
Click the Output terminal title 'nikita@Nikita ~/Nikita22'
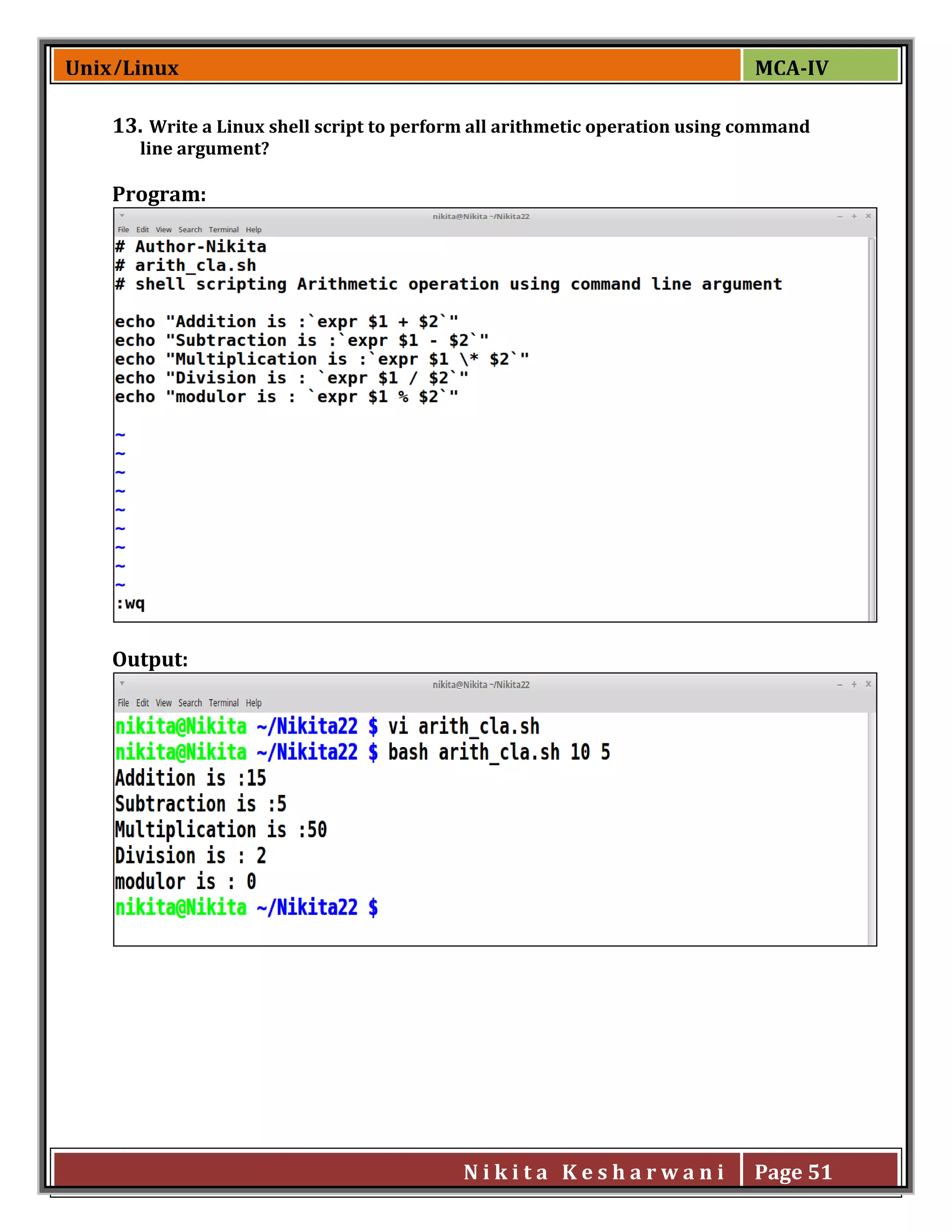click(481, 685)
